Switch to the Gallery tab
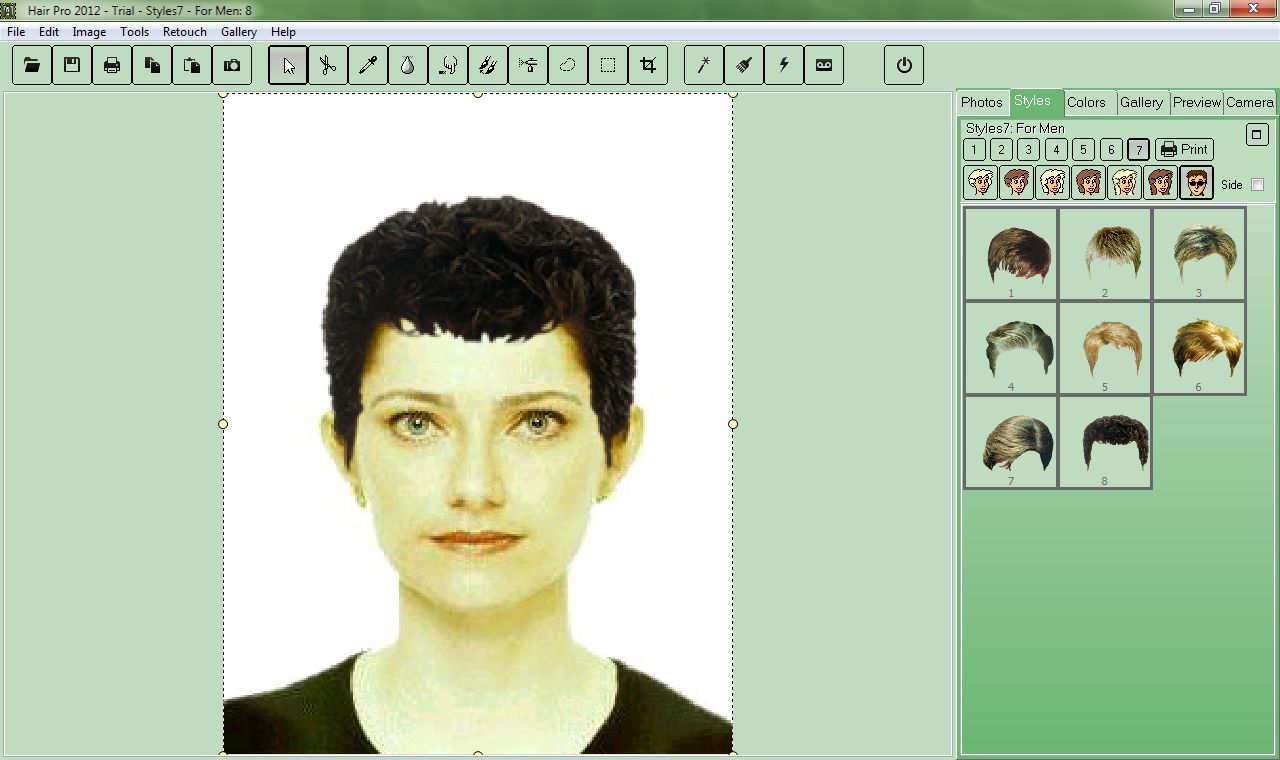The height and width of the screenshot is (760, 1280). click(x=1142, y=102)
